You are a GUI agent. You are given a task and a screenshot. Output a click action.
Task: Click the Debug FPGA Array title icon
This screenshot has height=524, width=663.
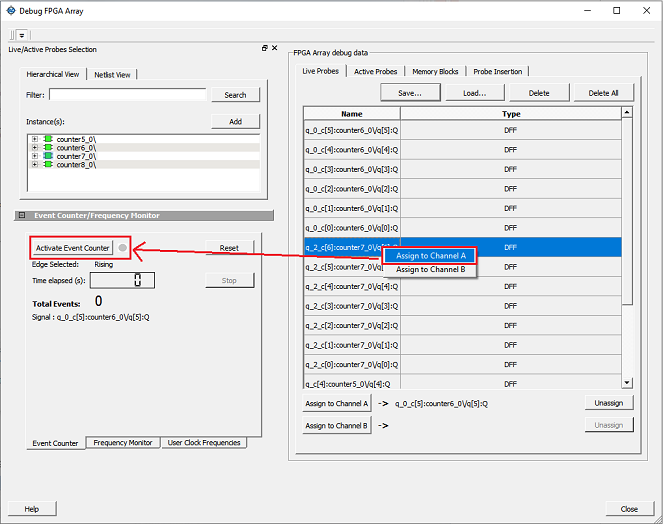point(11,10)
